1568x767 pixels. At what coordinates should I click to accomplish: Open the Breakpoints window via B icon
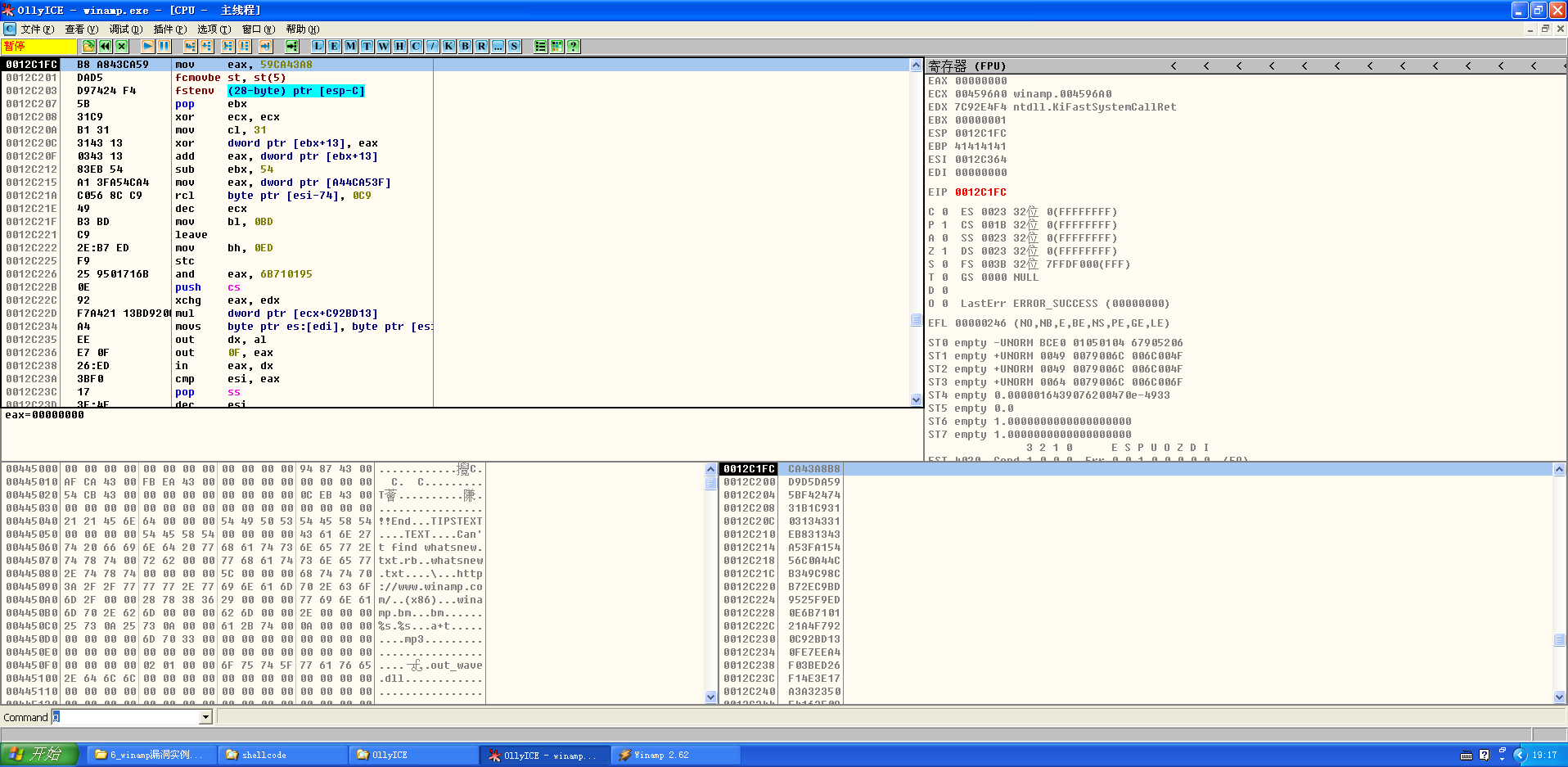coord(465,47)
